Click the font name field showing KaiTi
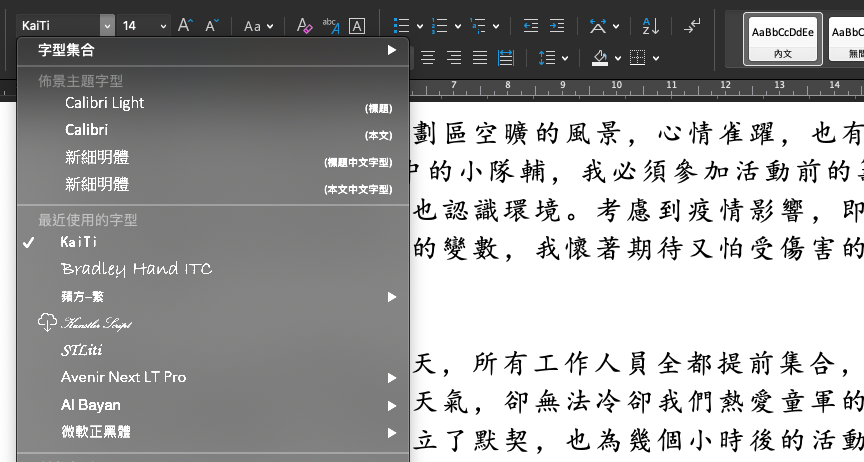The image size is (864, 462). [x=58, y=25]
